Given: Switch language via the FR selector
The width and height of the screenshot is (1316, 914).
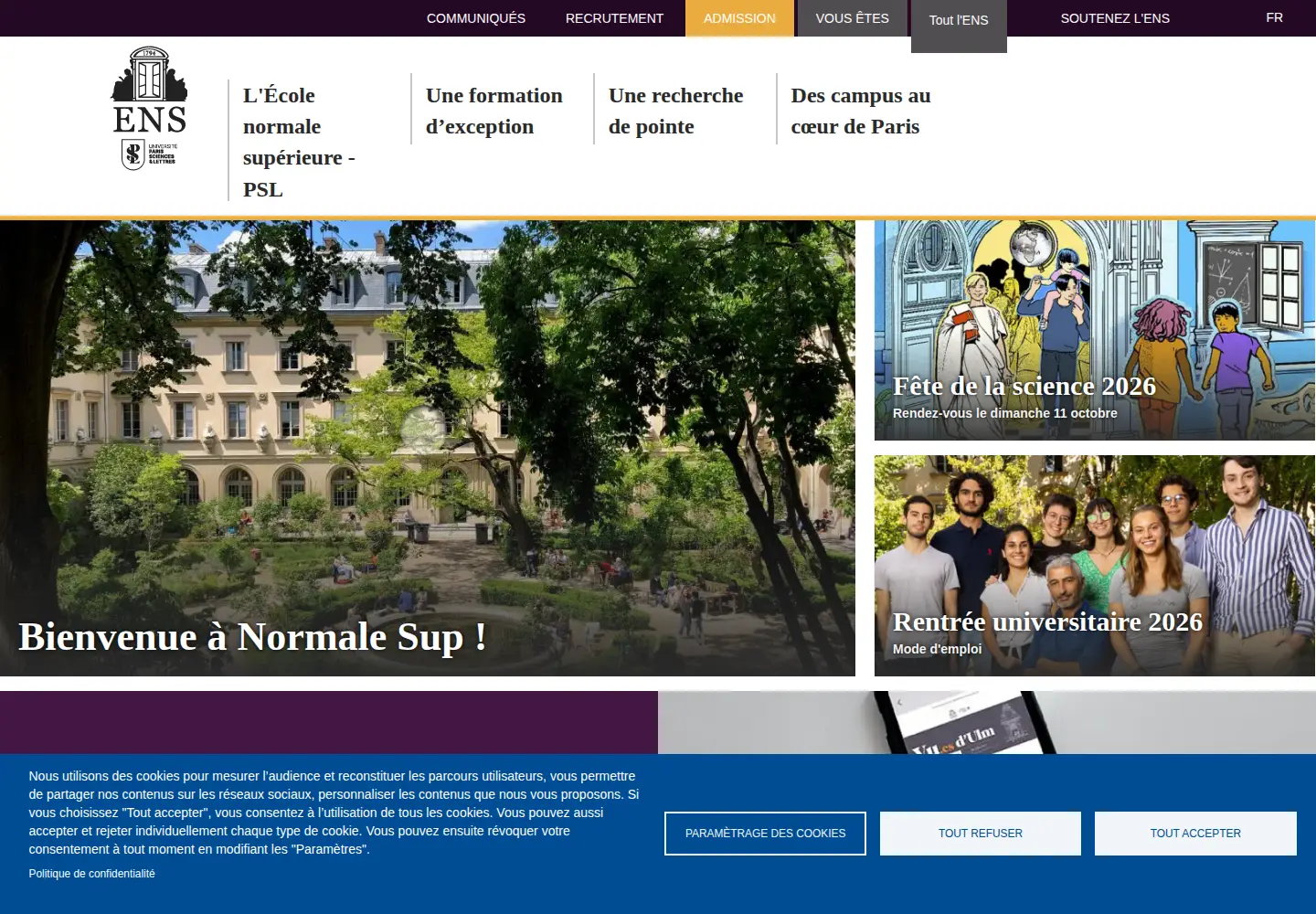Looking at the screenshot, I should 1274,17.
